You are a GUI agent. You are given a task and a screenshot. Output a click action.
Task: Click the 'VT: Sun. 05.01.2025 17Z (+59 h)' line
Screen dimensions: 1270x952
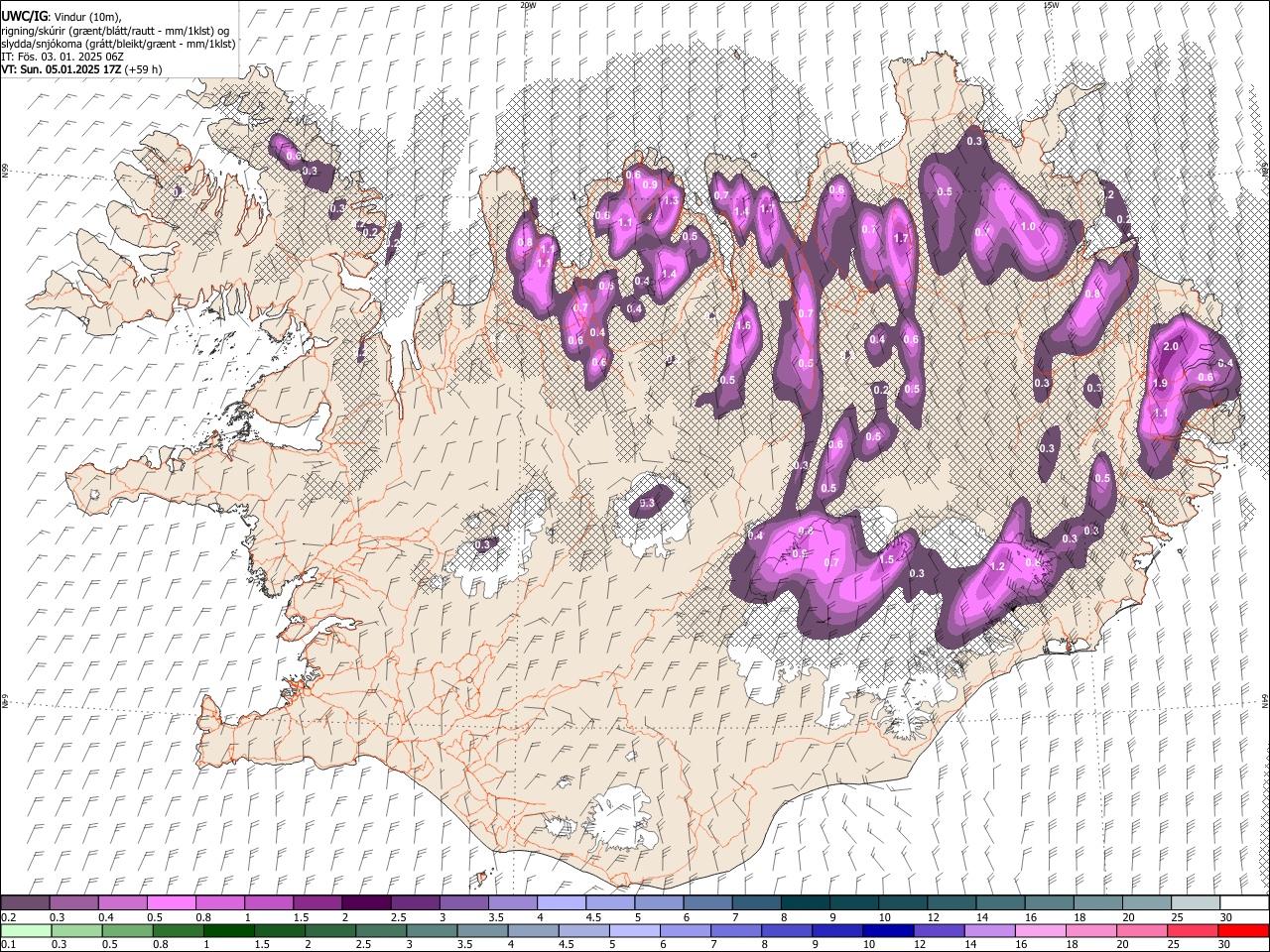(81, 69)
